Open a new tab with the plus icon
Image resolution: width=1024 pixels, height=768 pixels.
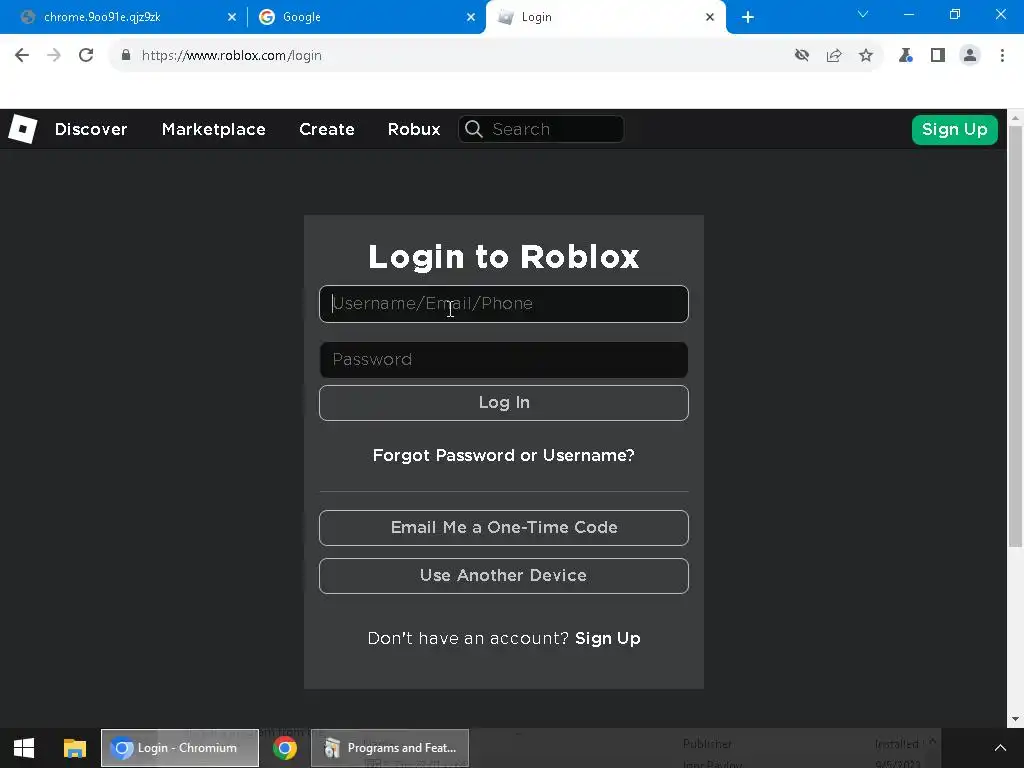748,17
